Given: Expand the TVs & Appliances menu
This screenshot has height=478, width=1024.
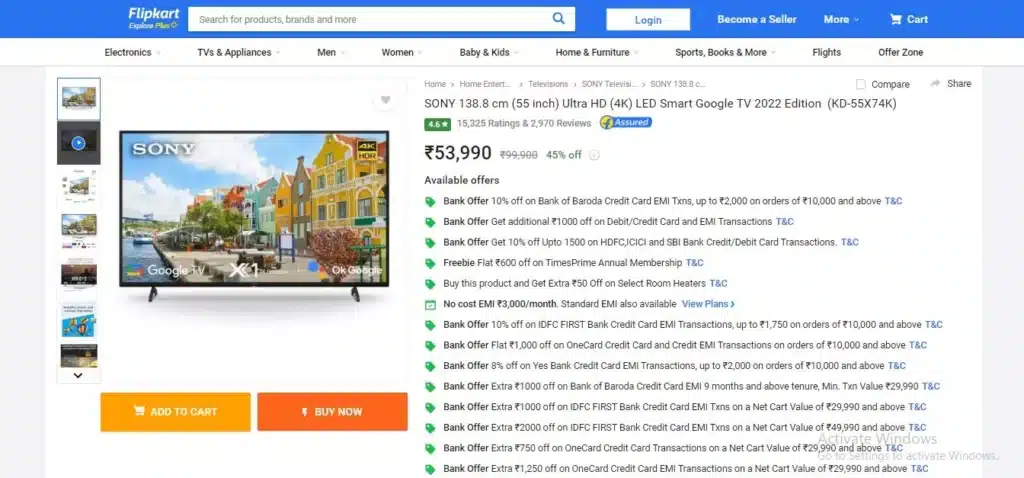Looking at the screenshot, I should [x=239, y=52].
